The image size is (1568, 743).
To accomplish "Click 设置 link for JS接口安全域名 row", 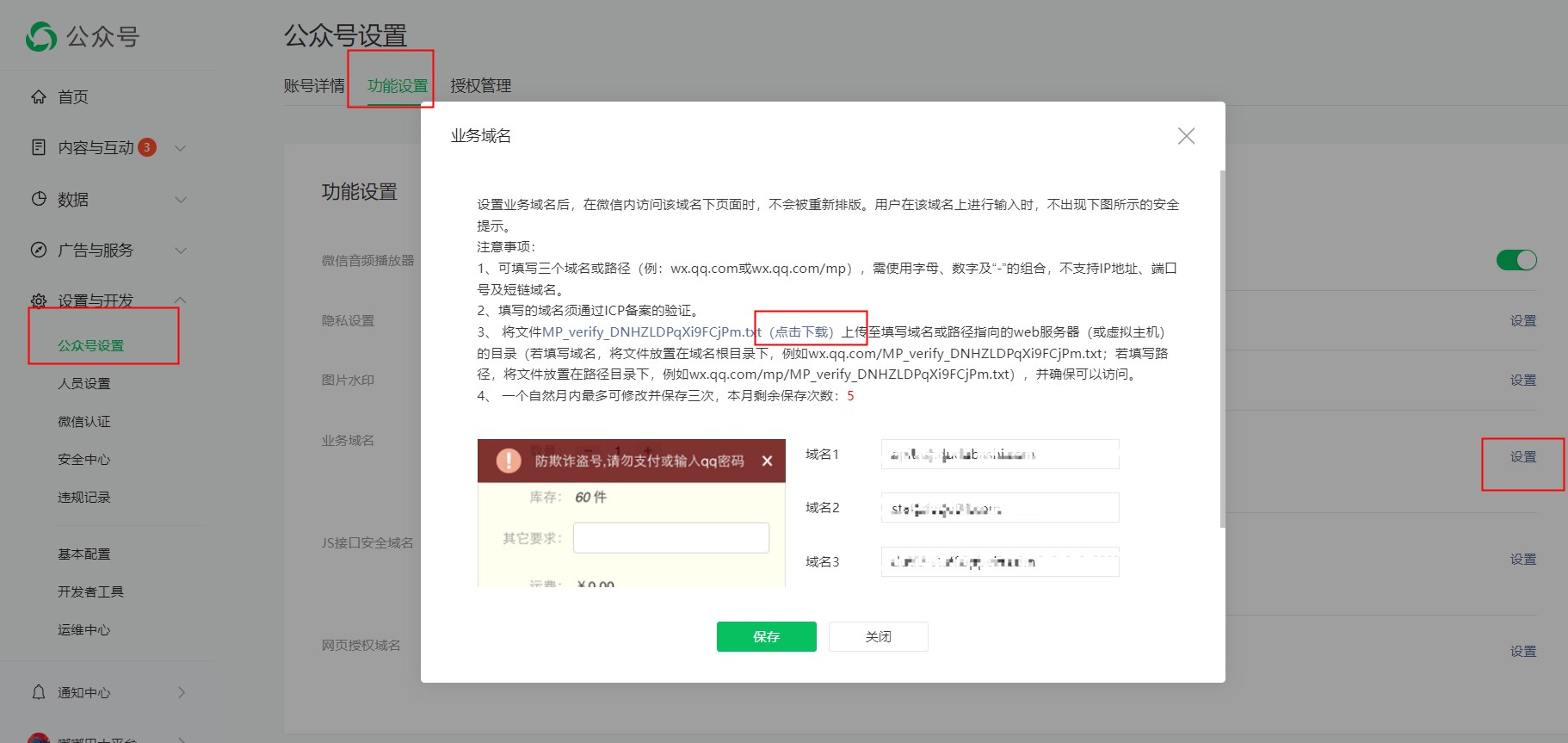I will point(1523,559).
